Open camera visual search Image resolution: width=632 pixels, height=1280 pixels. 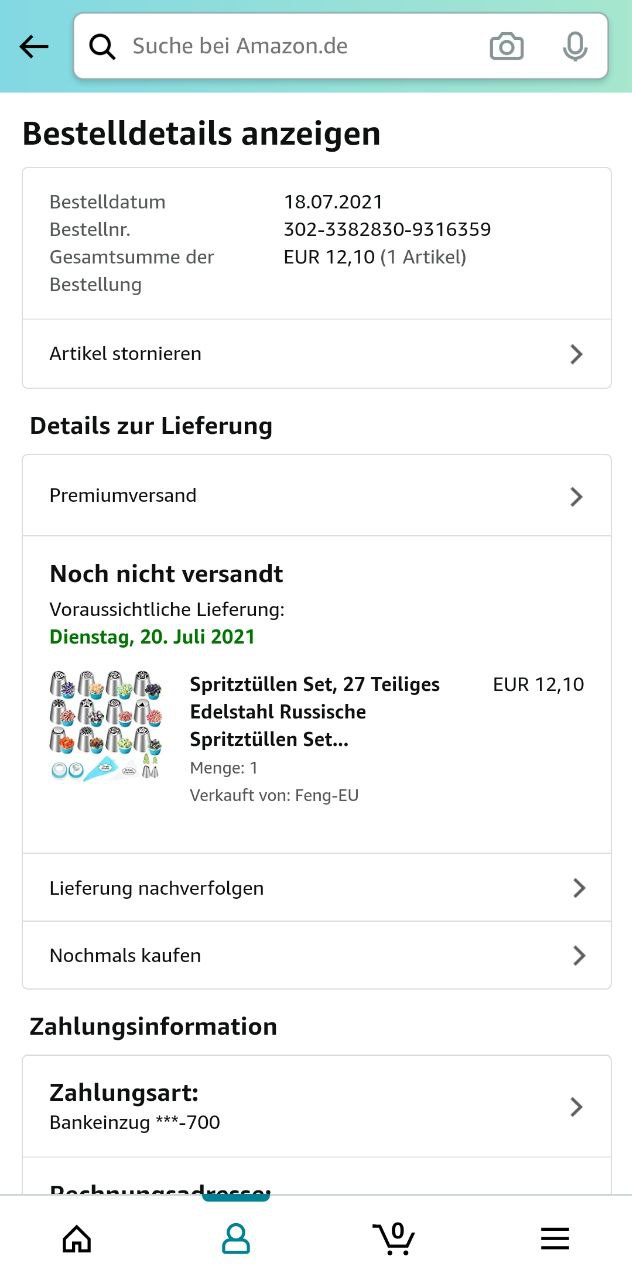tap(506, 46)
